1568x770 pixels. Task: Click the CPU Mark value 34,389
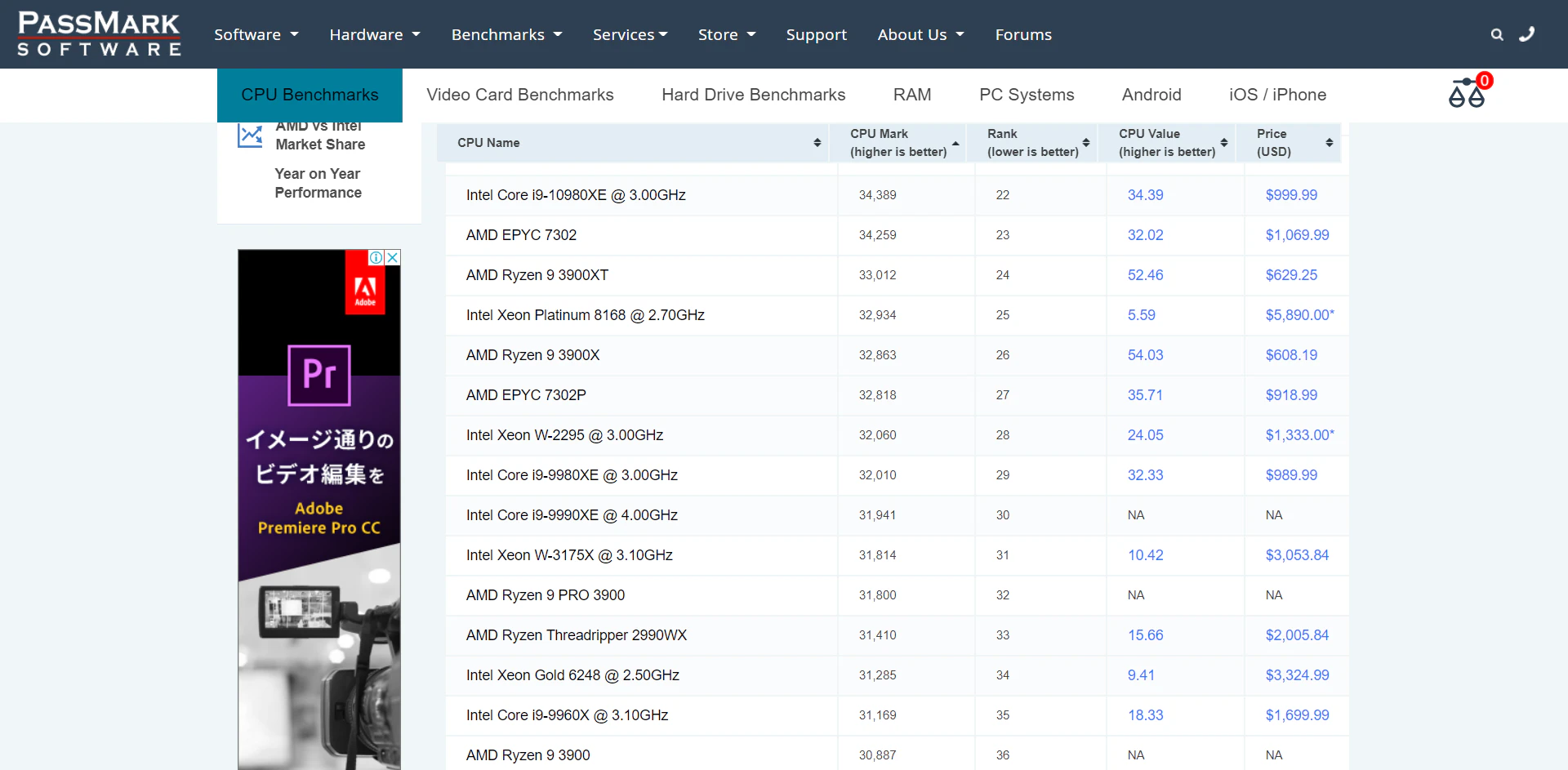coord(877,195)
